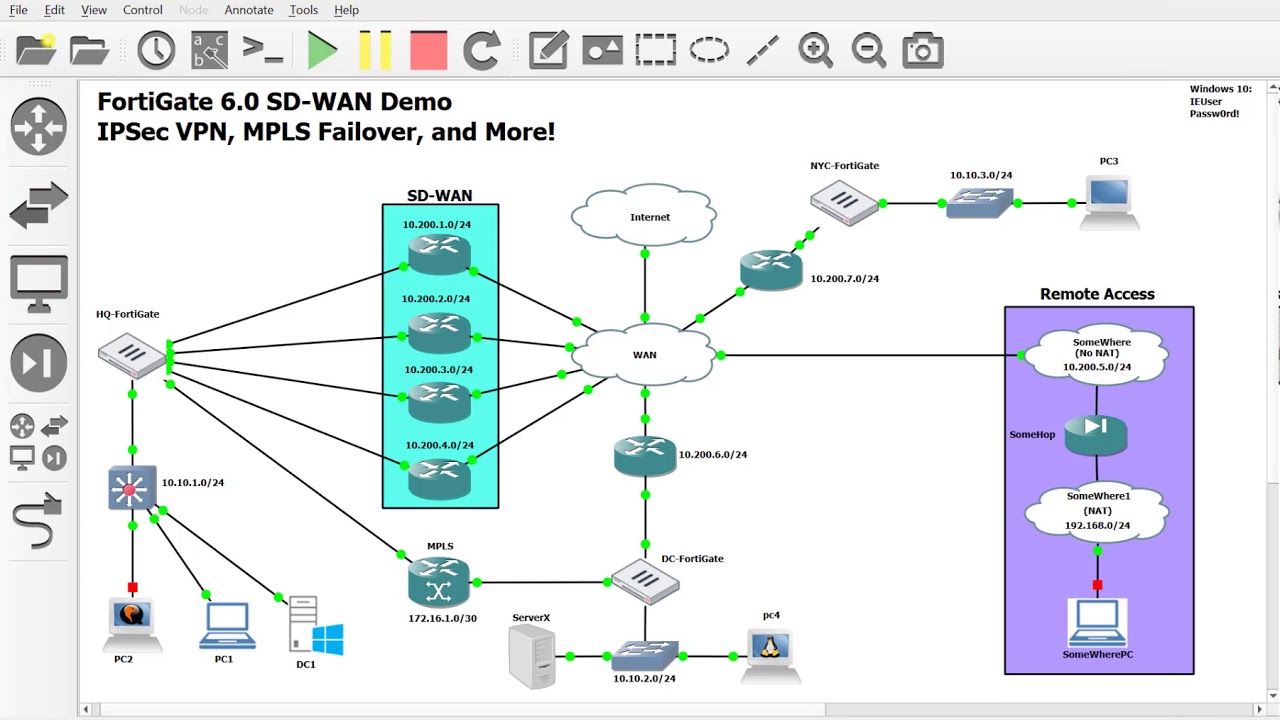The height and width of the screenshot is (720, 1280).
Task: Select the Add note tool
Action: (x=548, y=50)
